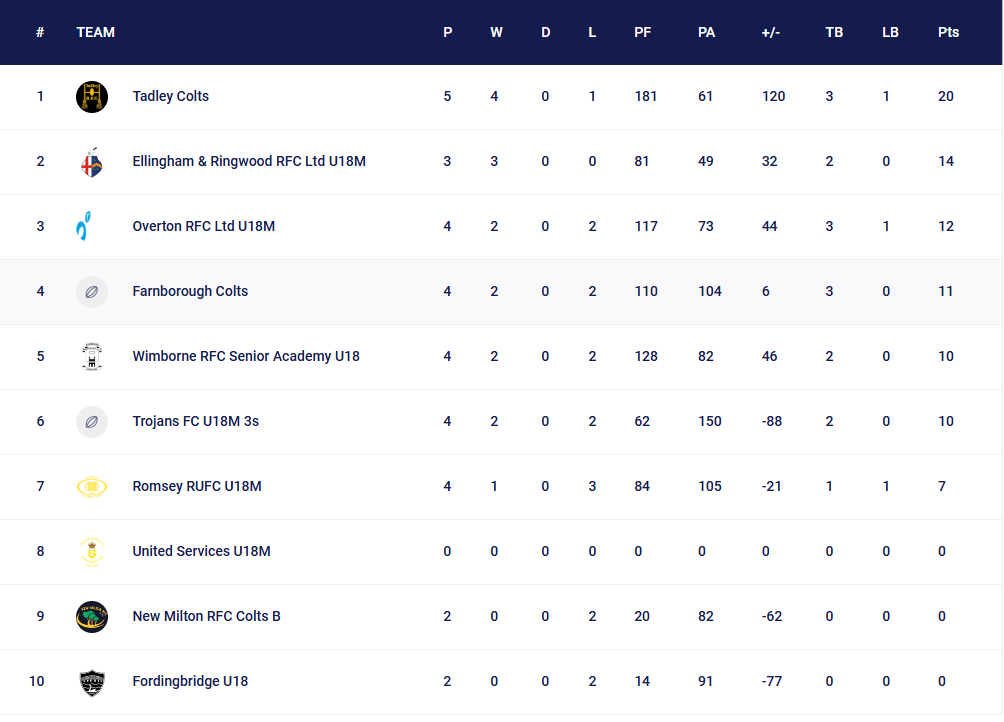Click the Fordingbridge U18 shield badge
This screenshot has width=1004, height=722.
[x=92, y=682]
